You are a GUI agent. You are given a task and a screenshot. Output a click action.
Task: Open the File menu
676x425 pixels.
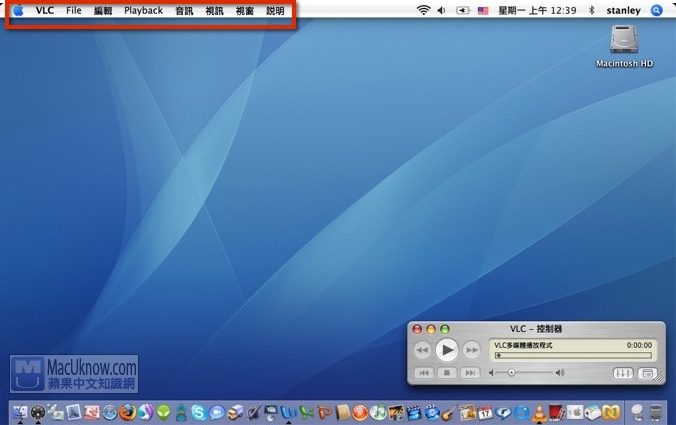(74, 10)
